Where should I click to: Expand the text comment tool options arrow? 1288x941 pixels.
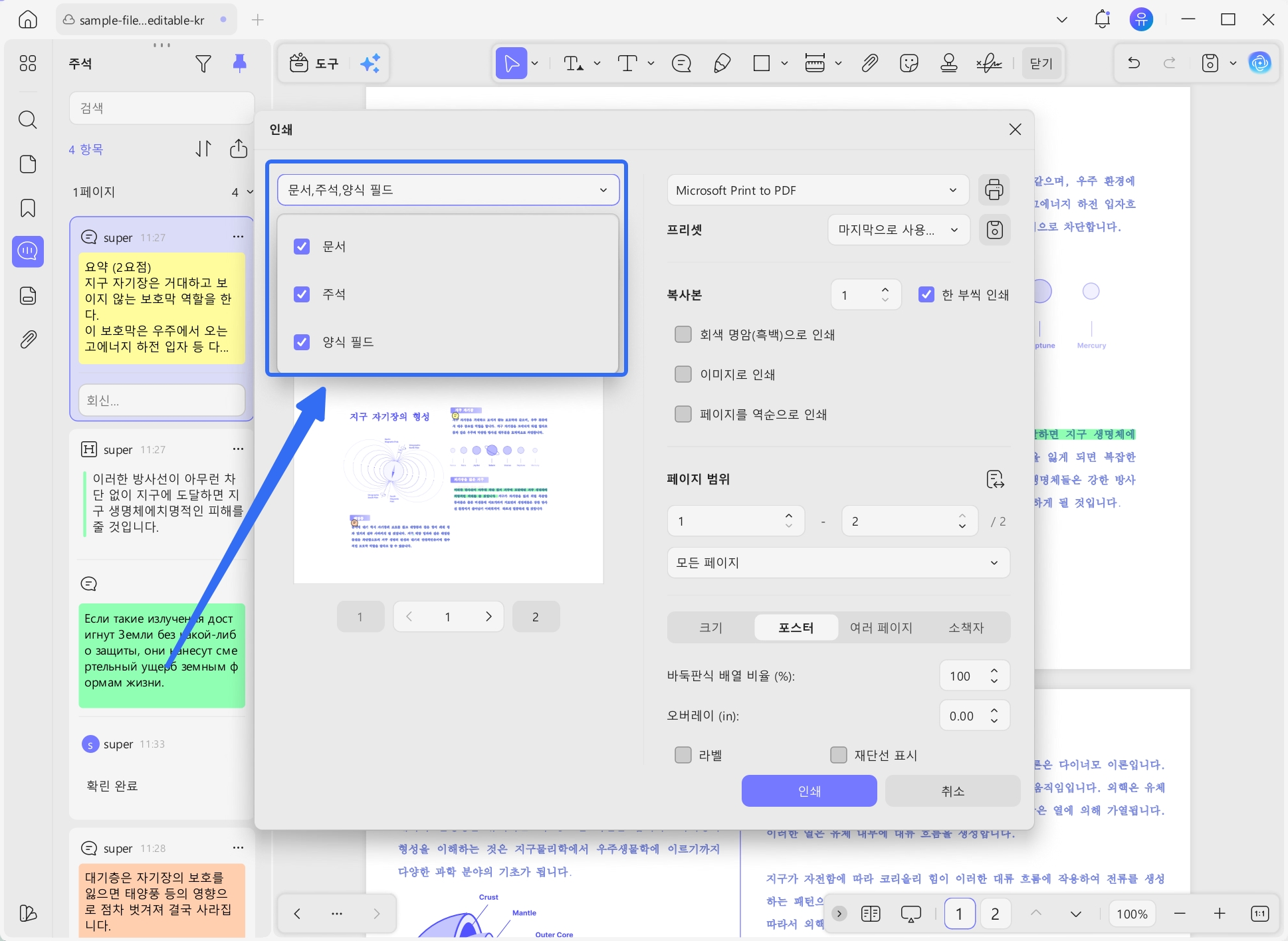click(x=651, y=63)
